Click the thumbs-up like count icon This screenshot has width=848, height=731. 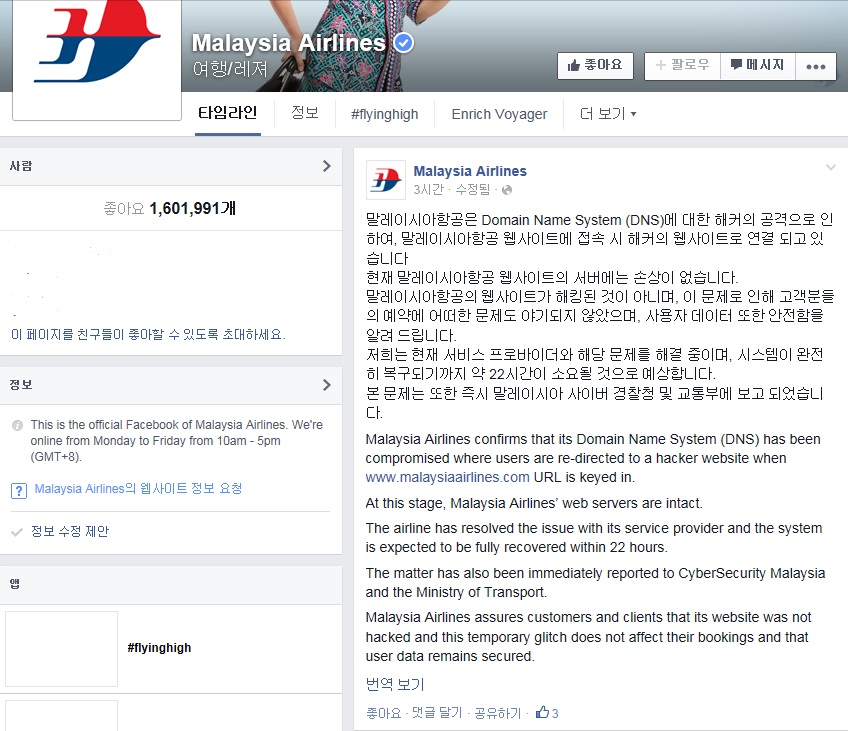pyautogui.click(x=542, y=712)
